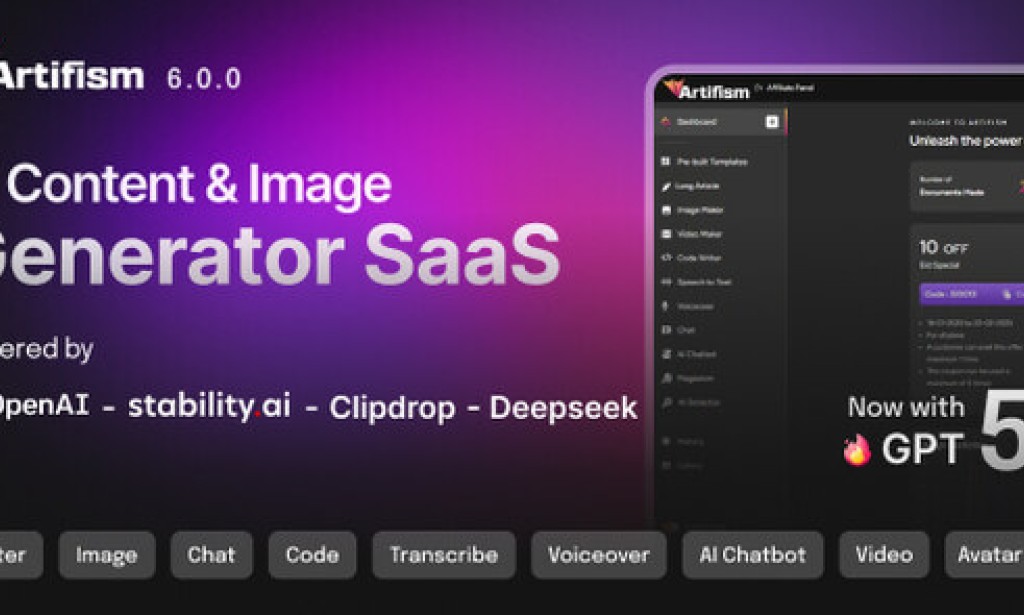
Task: Click the purple coupon Code bar
Action: pyautogui.click(x=972, y=294)
